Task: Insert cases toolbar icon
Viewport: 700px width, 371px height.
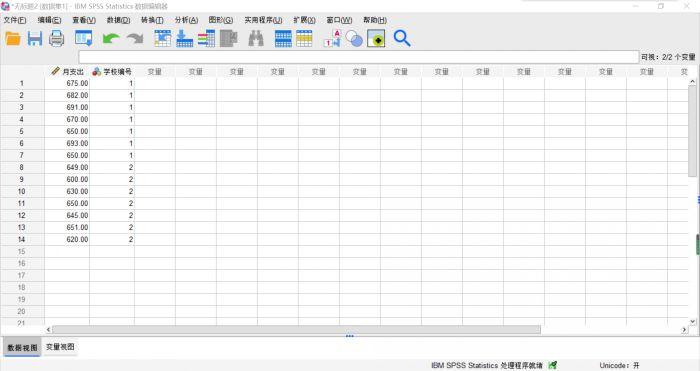Action: click(x=283, y=38)
